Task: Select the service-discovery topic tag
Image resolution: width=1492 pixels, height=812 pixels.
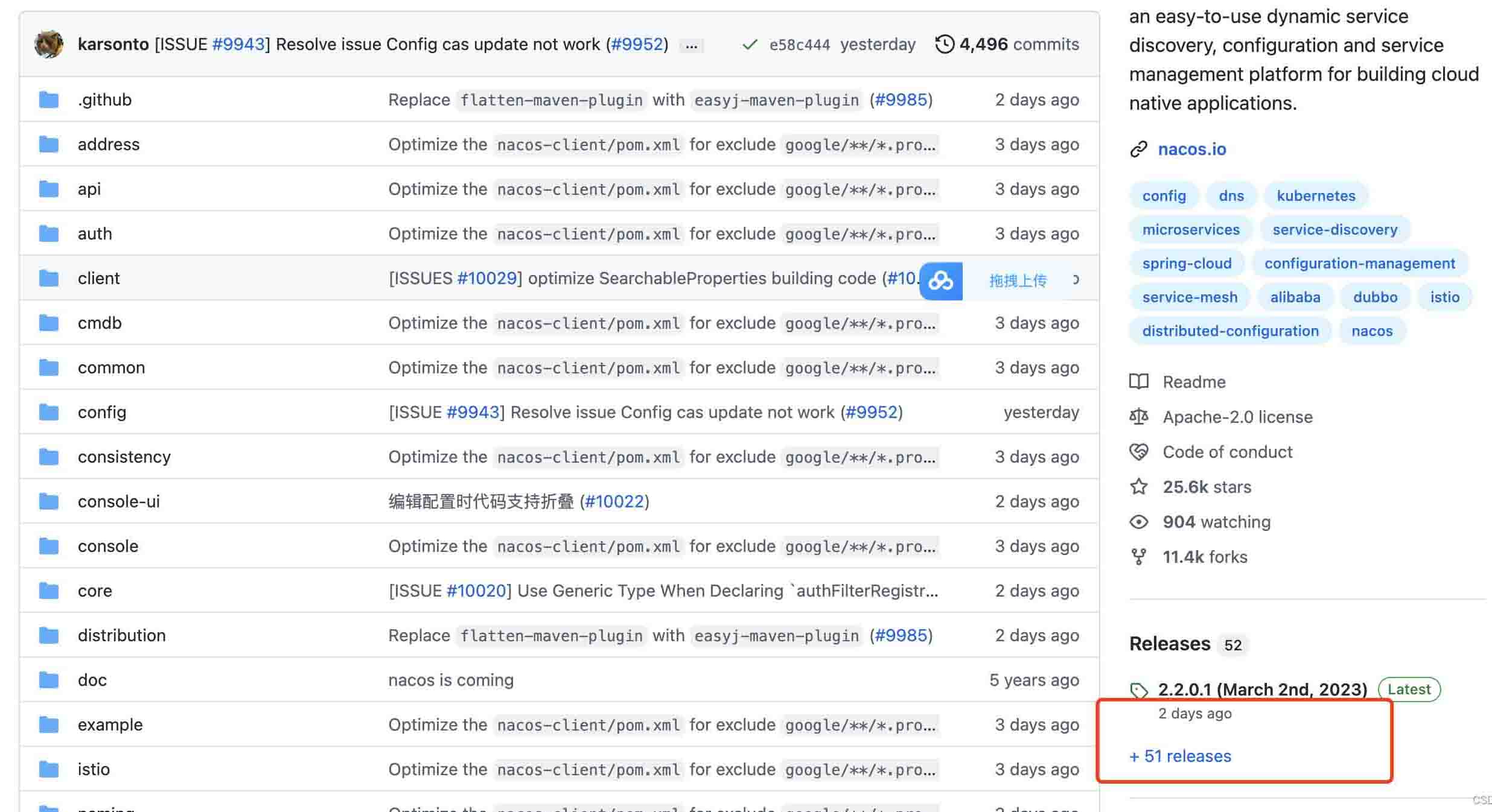Action: point(1335,229)
